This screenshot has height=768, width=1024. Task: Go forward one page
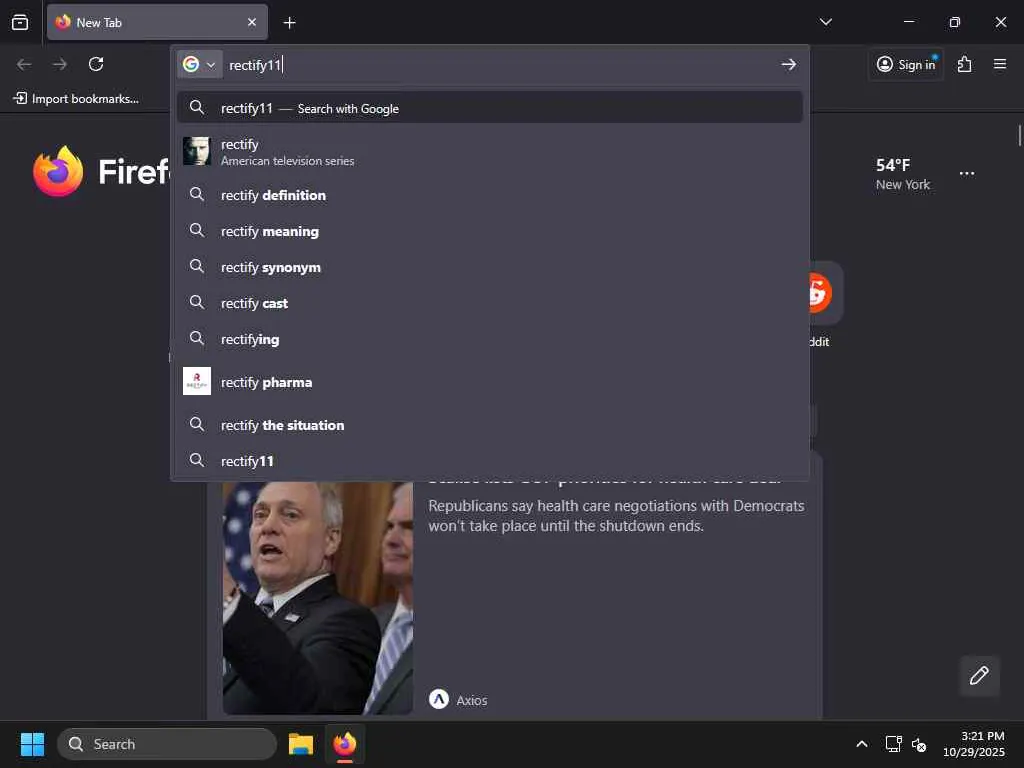(60, 64)
